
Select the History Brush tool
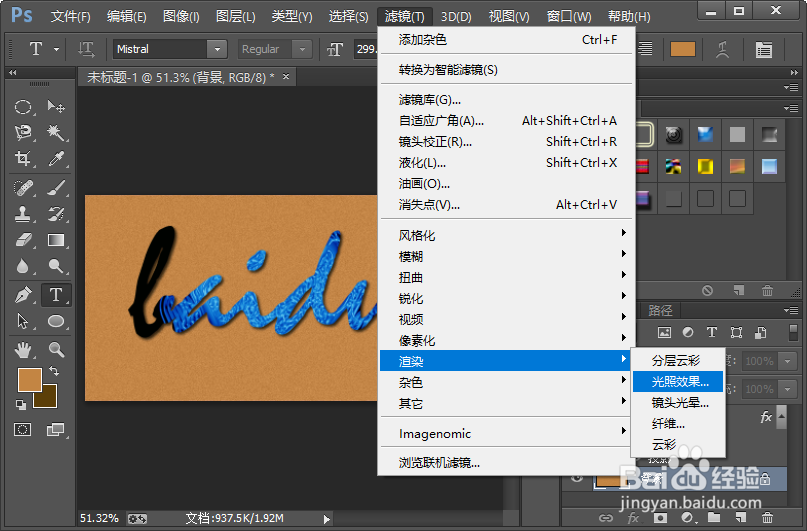point(56,214)
